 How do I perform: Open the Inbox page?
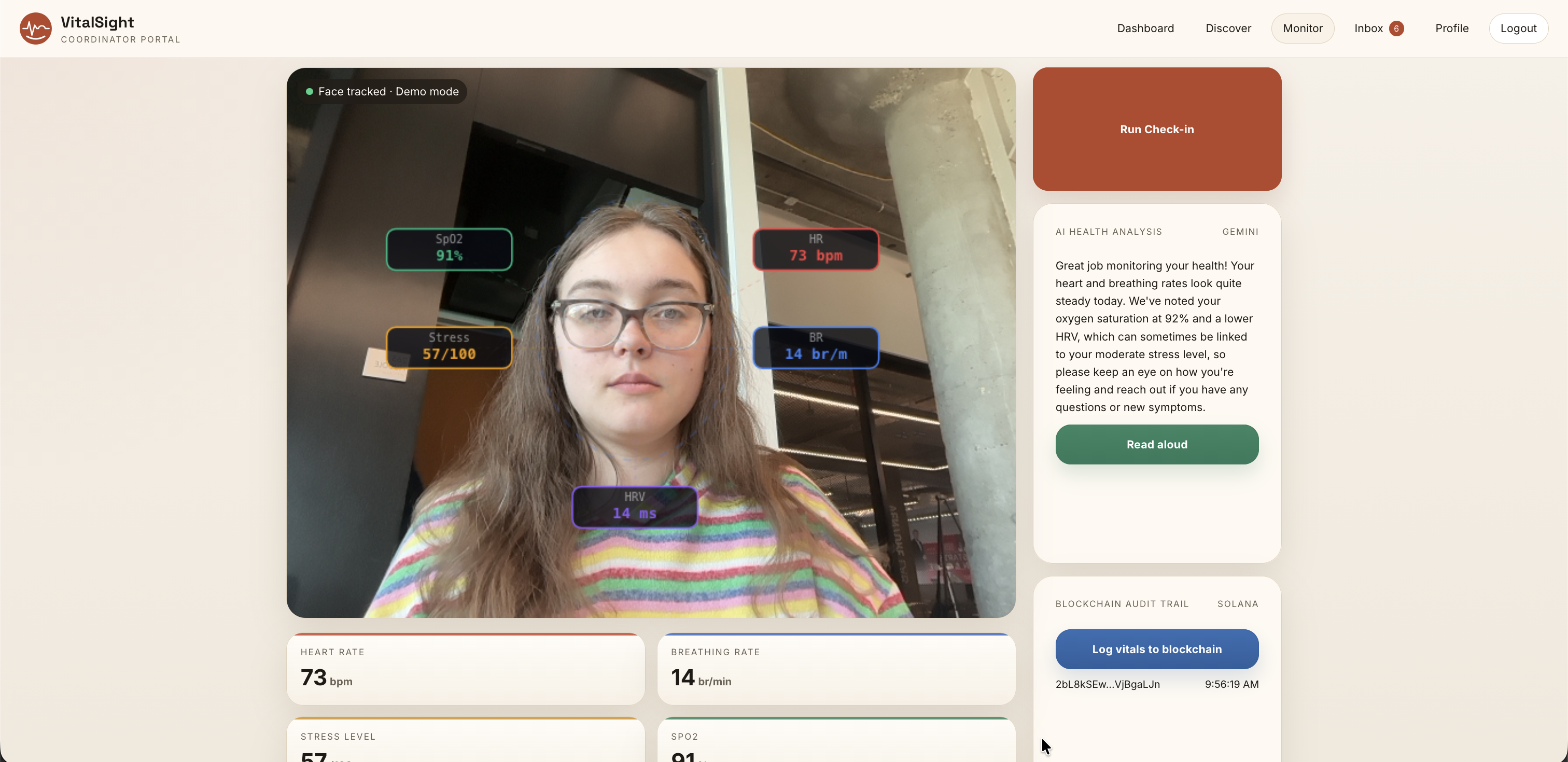(x=1368, y=29)
